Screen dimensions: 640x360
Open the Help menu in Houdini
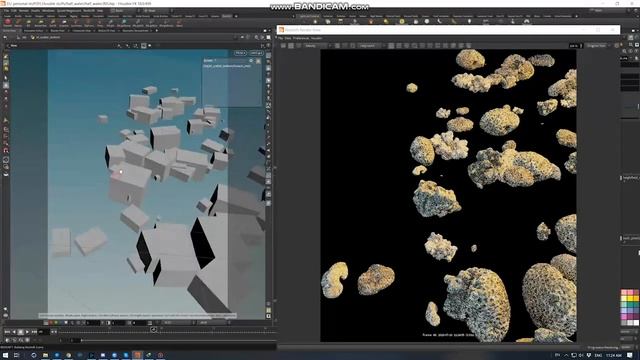click(100, 11)
